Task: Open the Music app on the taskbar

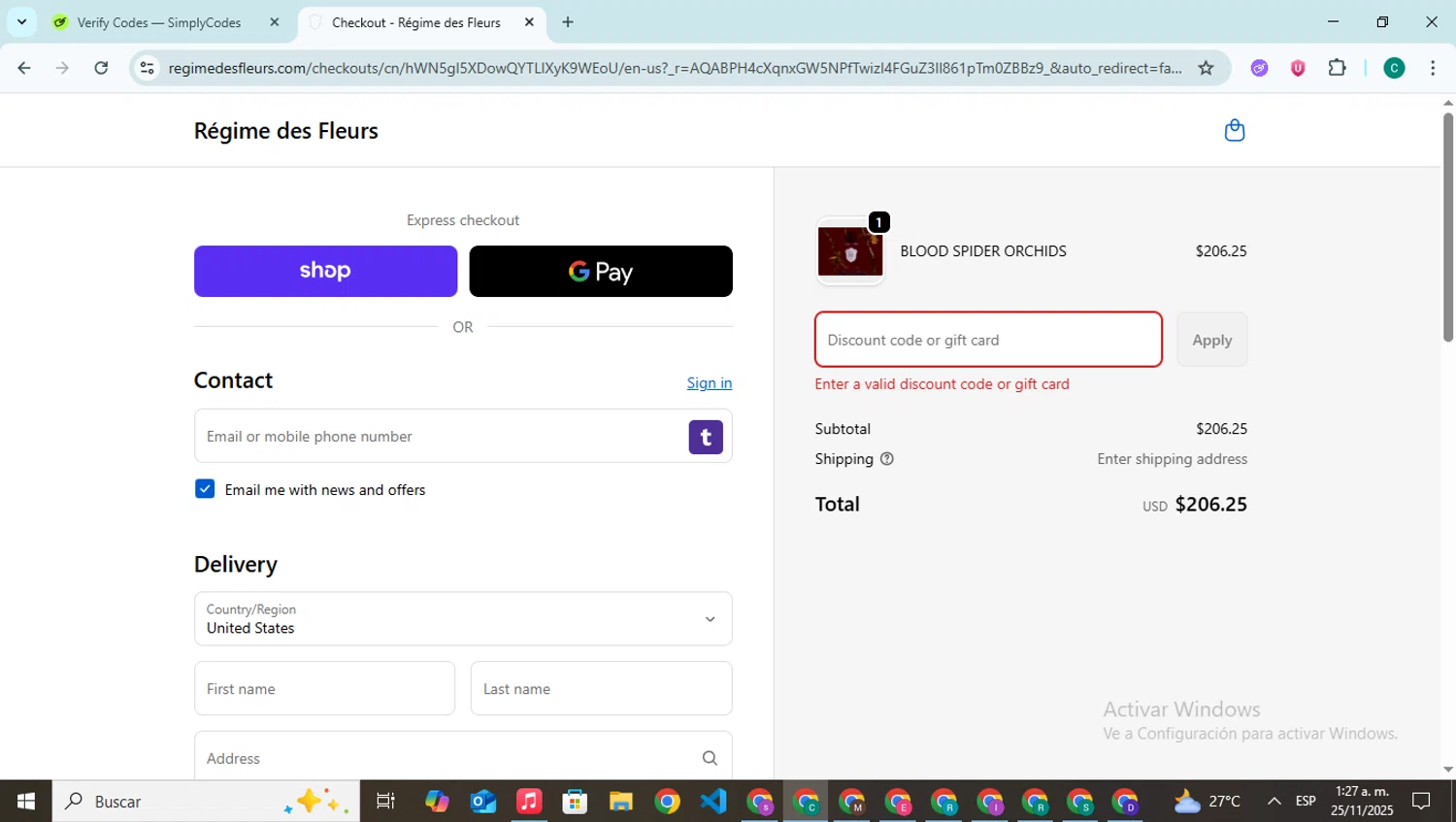Action: pyautogui.click(x=529, y=802)
